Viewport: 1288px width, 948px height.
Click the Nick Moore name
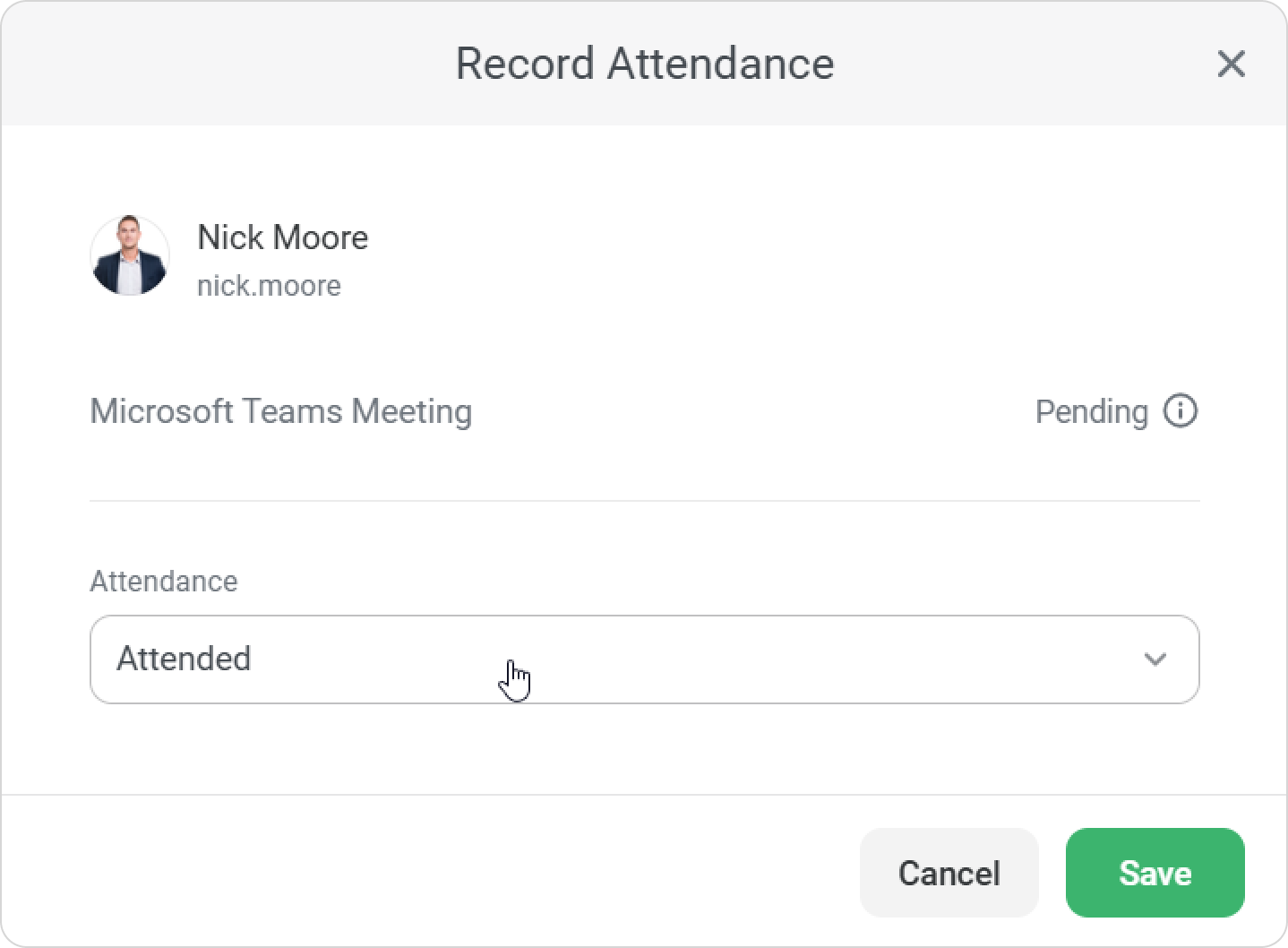coord(282,237)
